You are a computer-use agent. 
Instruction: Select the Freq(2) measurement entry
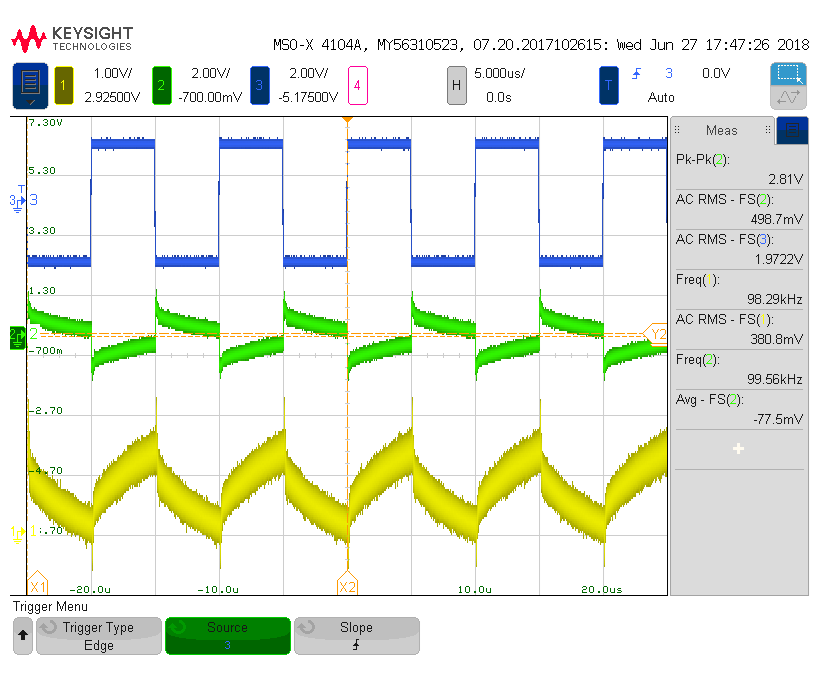pyautogui.click(x=737, y=369)
